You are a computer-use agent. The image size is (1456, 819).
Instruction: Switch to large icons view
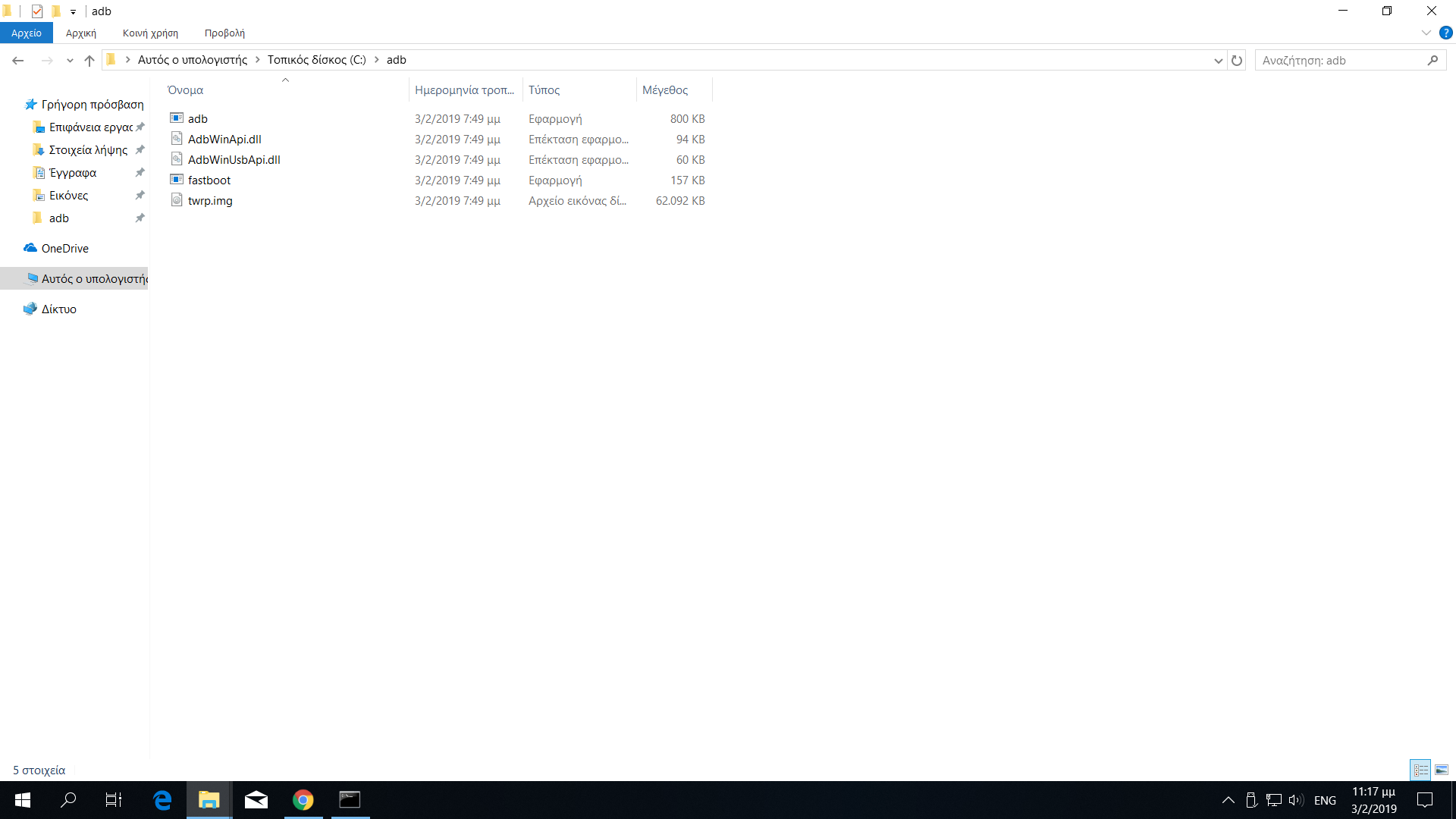1442,770
